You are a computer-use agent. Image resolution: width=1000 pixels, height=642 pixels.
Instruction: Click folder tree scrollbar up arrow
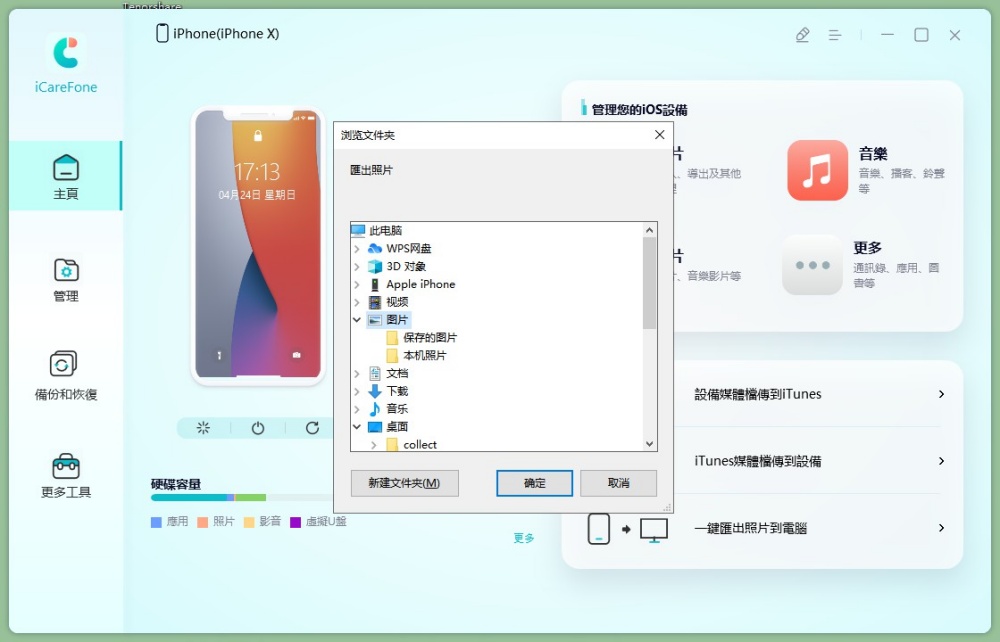click(x=649, y=230)
